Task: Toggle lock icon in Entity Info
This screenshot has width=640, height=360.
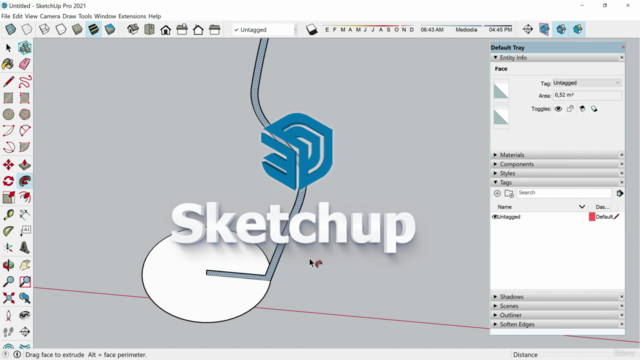Action: tap(570, 109)
